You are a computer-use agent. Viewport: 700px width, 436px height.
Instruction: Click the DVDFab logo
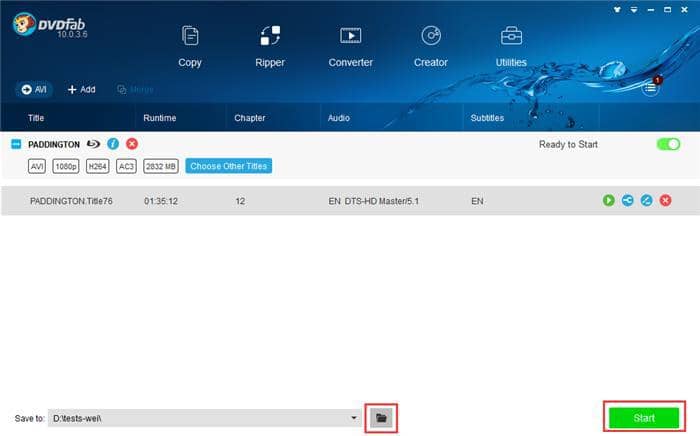[x=49, y=25]
